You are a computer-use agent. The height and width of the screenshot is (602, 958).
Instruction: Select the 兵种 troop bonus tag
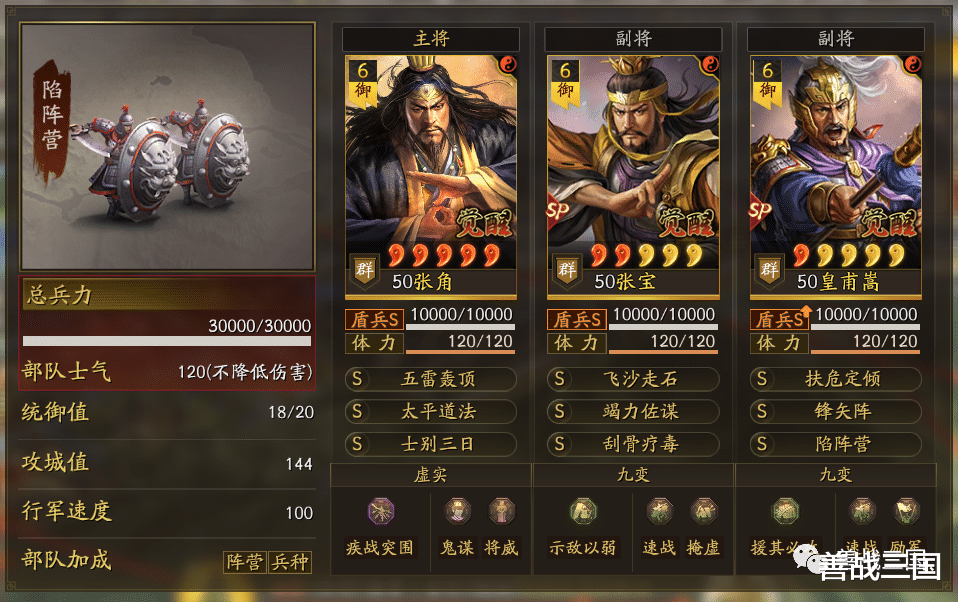tap(290, 562)
